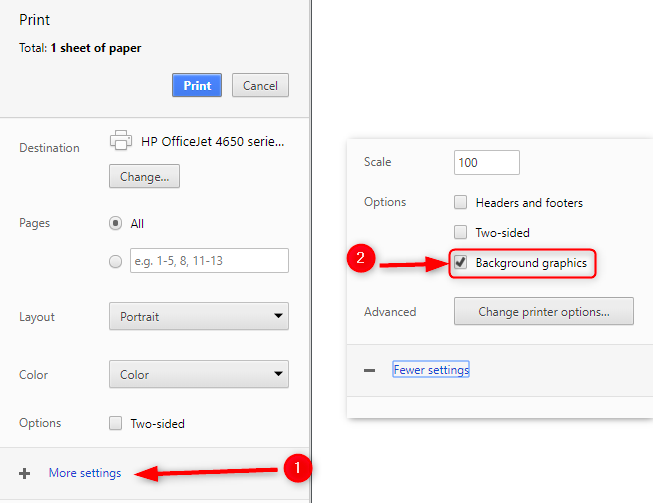The height and width of the screenshot is (503, 653).
Task: Click the HP OfficeJet 4650 destination name
Action: [212, 142]
